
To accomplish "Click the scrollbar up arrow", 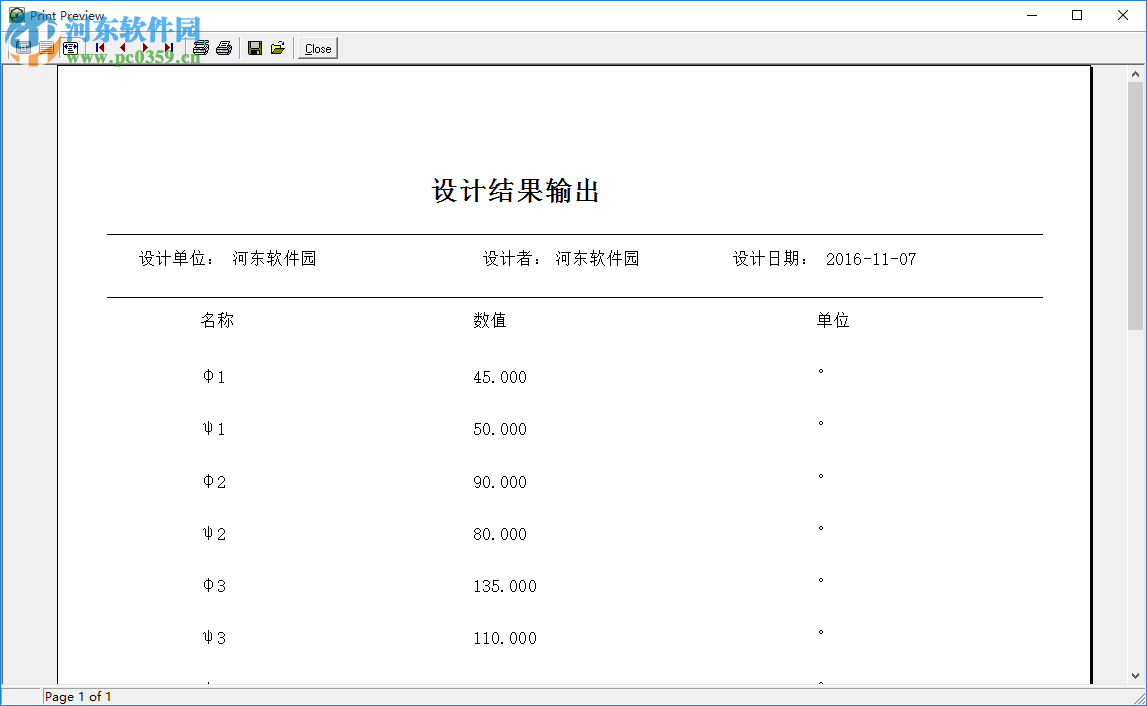I will pos(1136,71).
